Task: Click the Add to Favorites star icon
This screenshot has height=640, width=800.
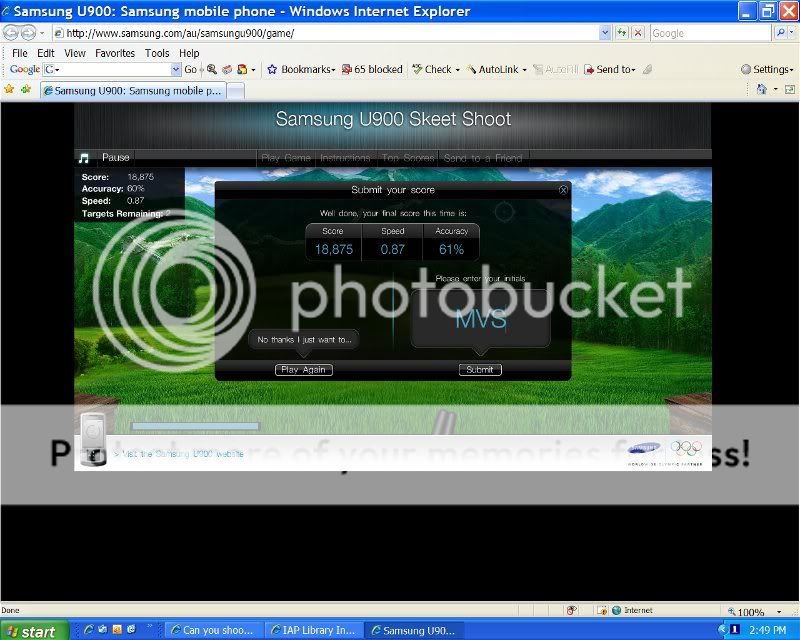Action: tap(26, 90)
